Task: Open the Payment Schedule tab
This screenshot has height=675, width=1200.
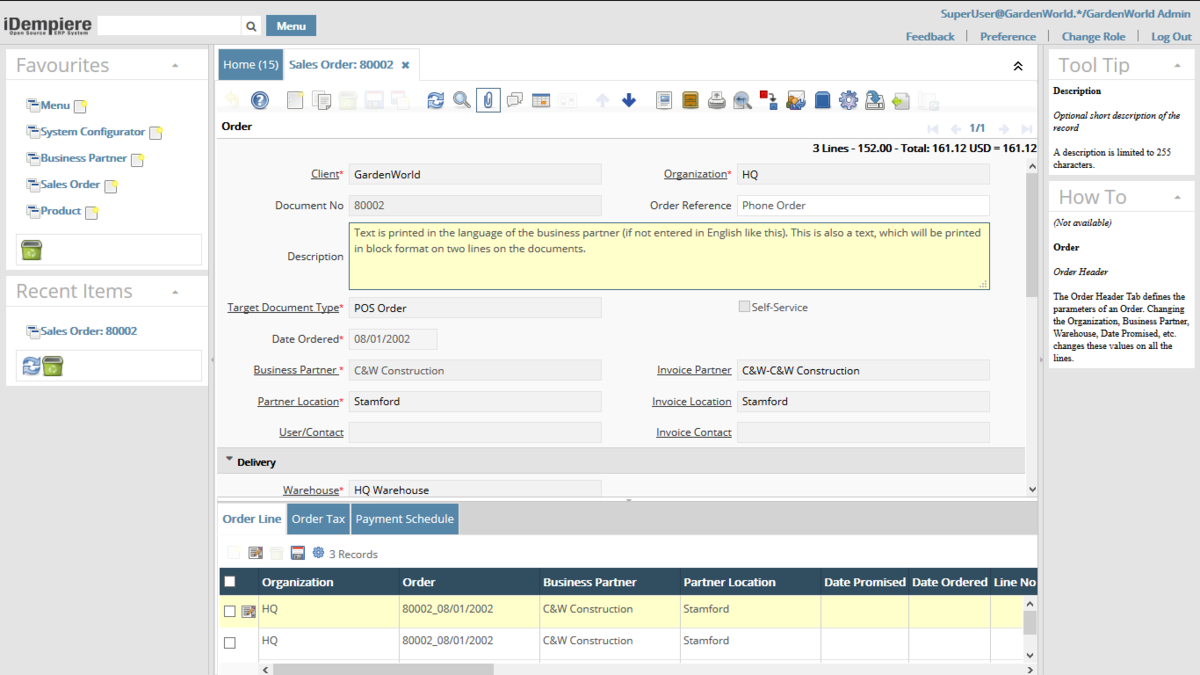Action: click(404, 519)
